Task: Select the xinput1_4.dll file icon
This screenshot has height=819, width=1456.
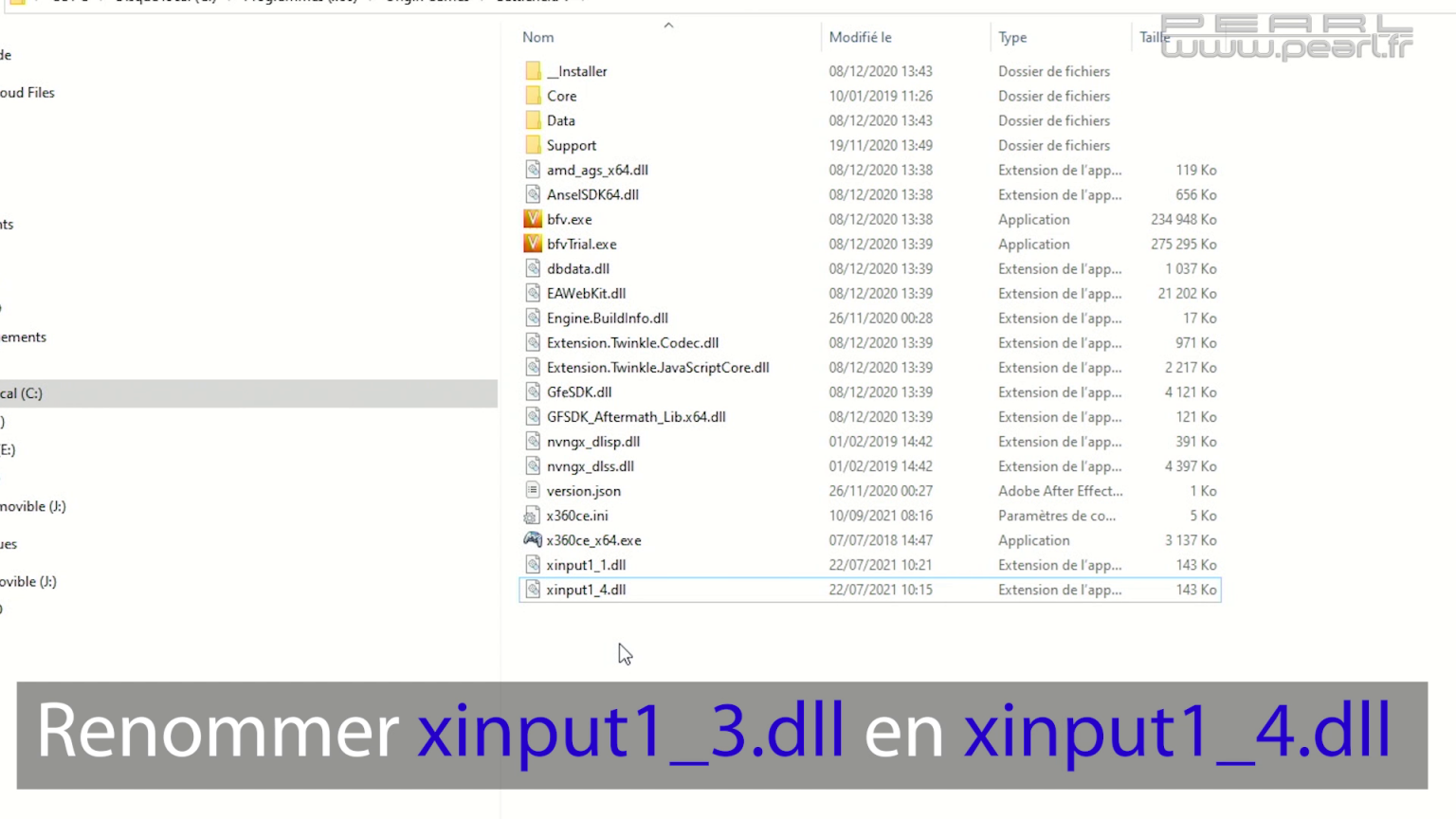Action: pyautogui.click(x=533, y=590)
